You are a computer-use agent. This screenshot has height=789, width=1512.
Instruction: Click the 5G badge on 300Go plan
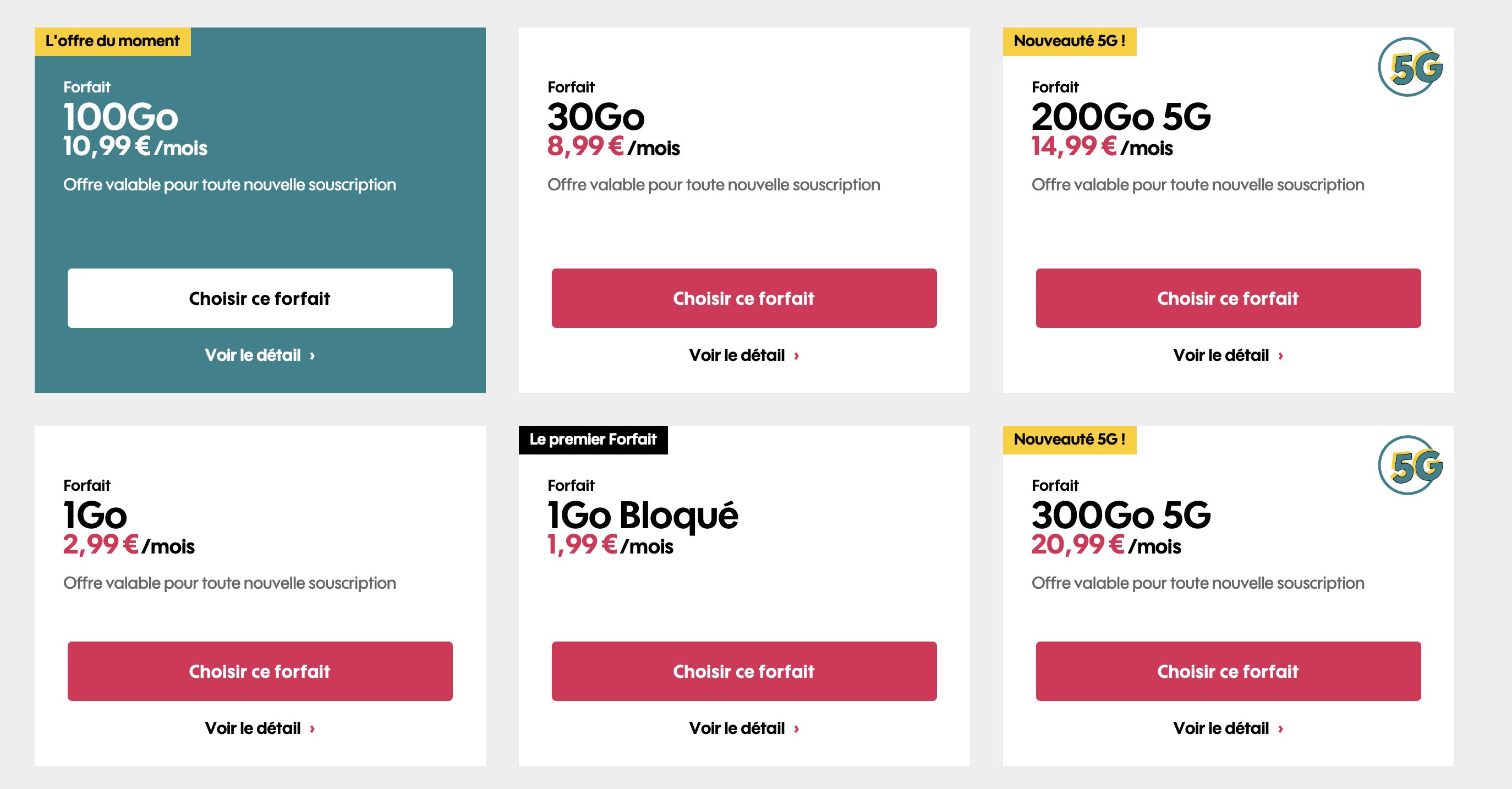tap(1410, 465)
